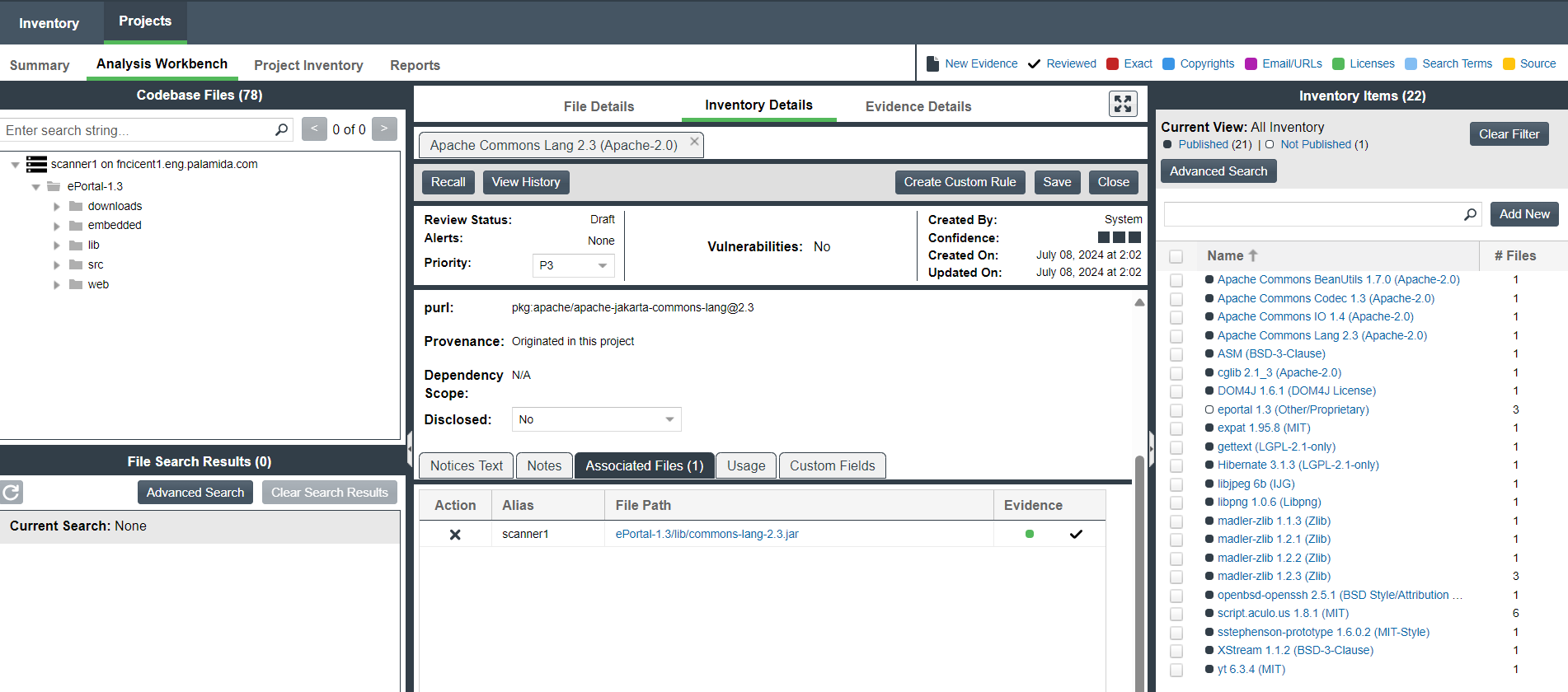The width and height of the screenshot is (1568, 692).
Task: Open the commons-lang-2.3.jar file path link
Action: [x=707, y=534]
